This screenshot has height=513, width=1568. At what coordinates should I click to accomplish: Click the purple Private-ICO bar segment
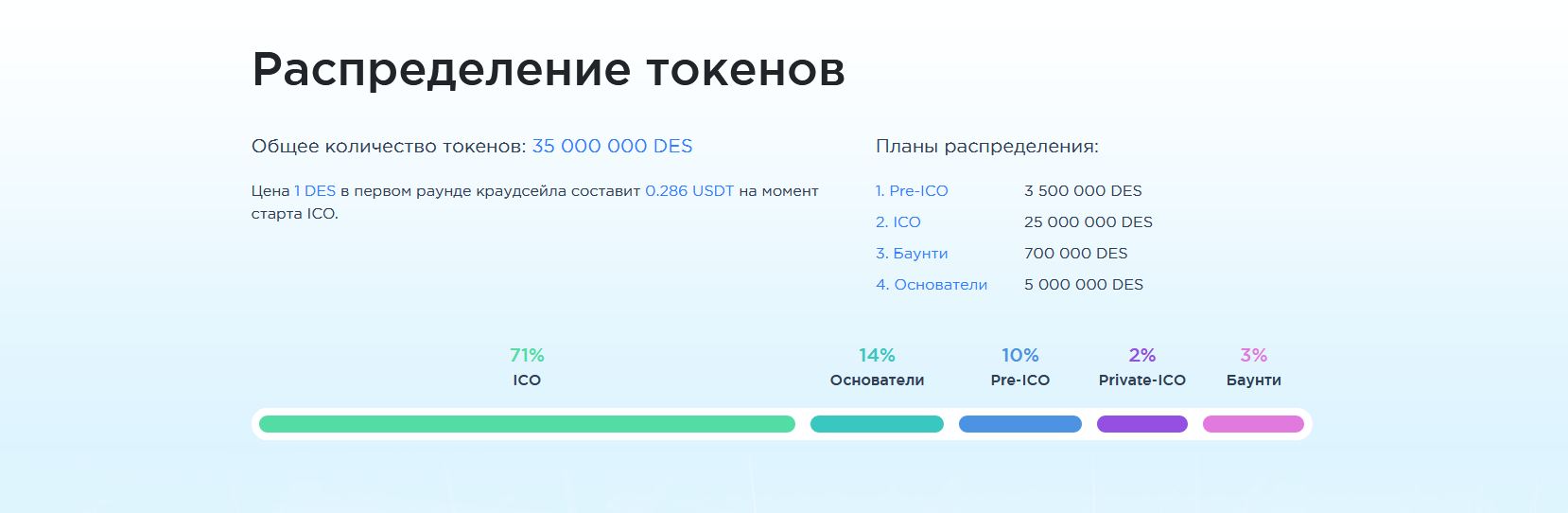(1142, 424)
